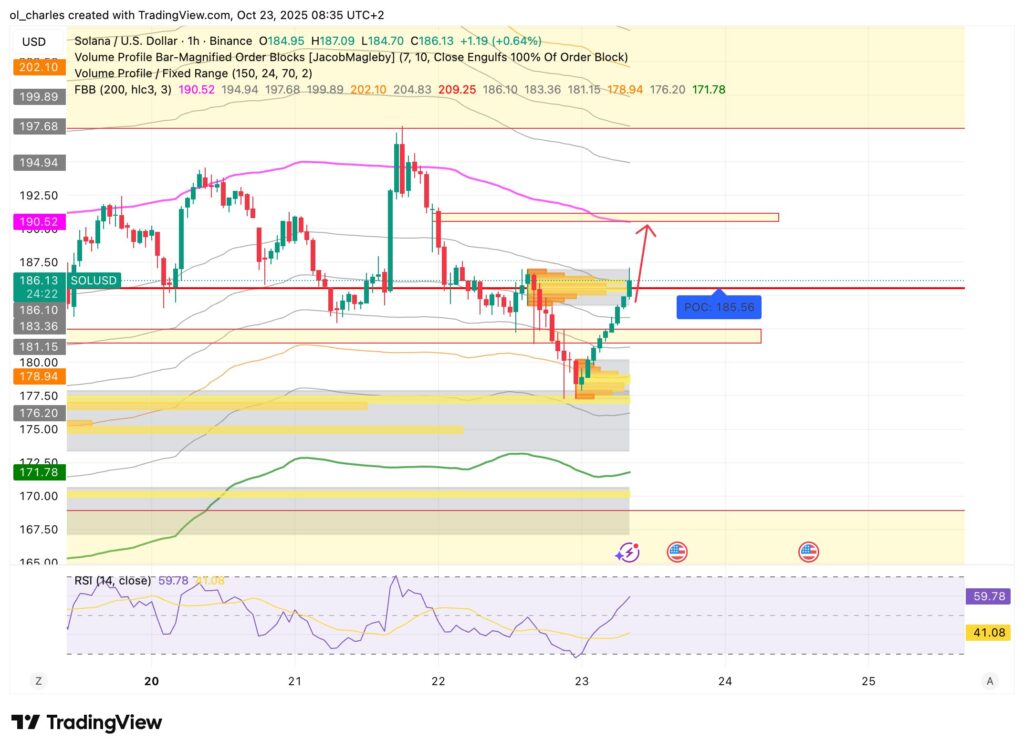Click the magenta 190.52 price axis label
The width and height of the screenshot is (1024, 751).
click(x=38, y=221)
